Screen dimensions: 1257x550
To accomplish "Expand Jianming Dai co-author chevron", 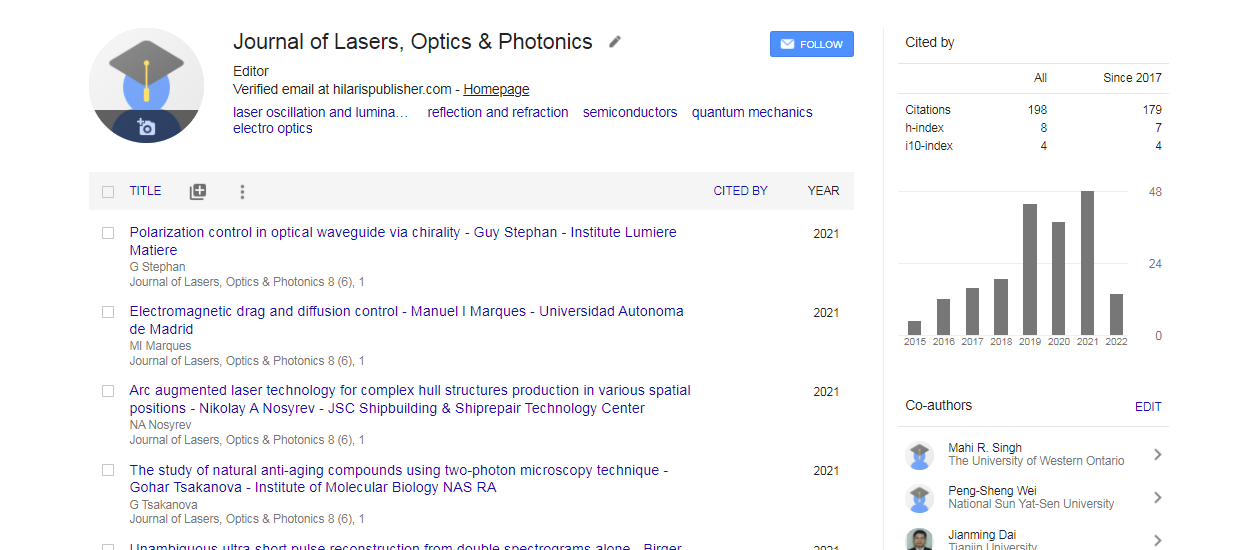I will pyautogui.click(x=1157, y=540).
